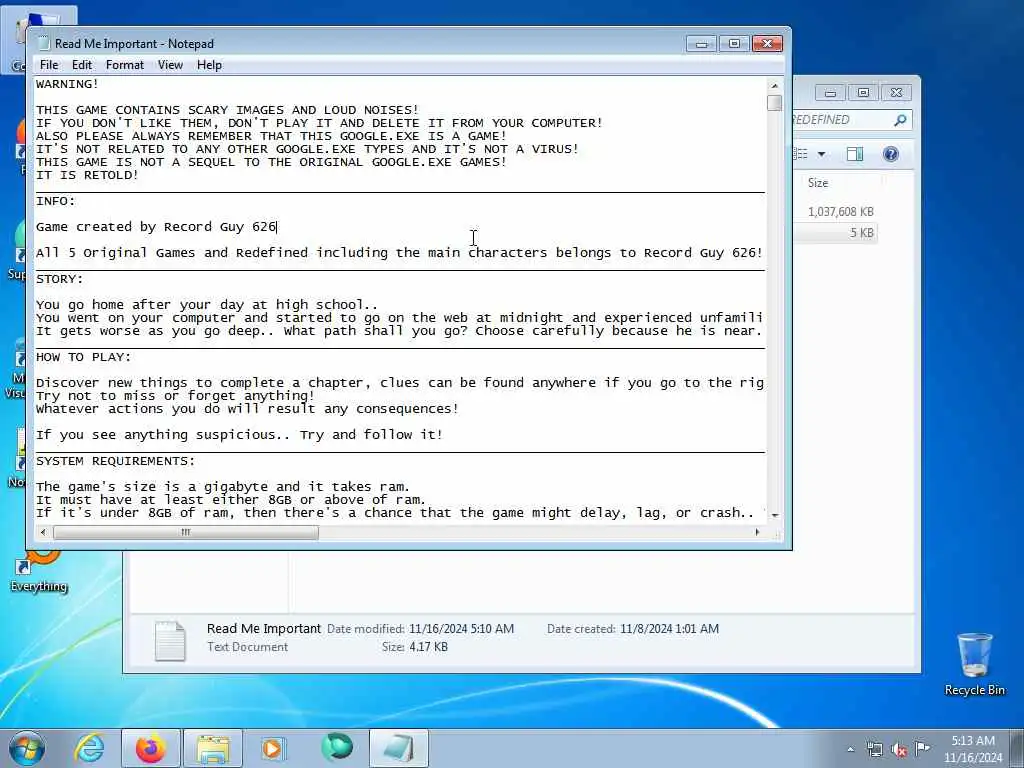
Task: Click Date modified value 11/16/2024 5:10 AM
Action: click(x=462, y=629)
